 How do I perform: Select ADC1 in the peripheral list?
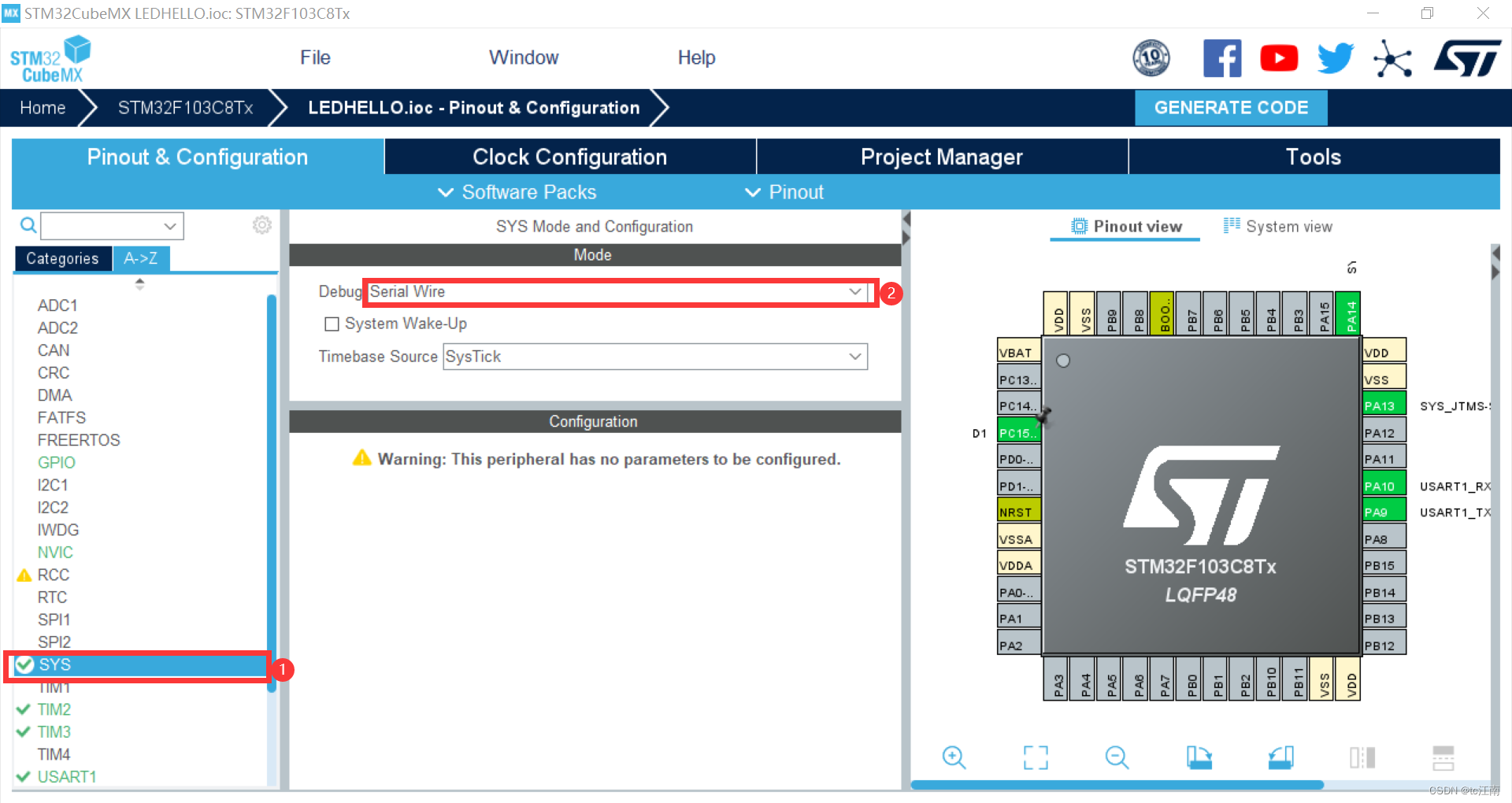coord(57,305)
